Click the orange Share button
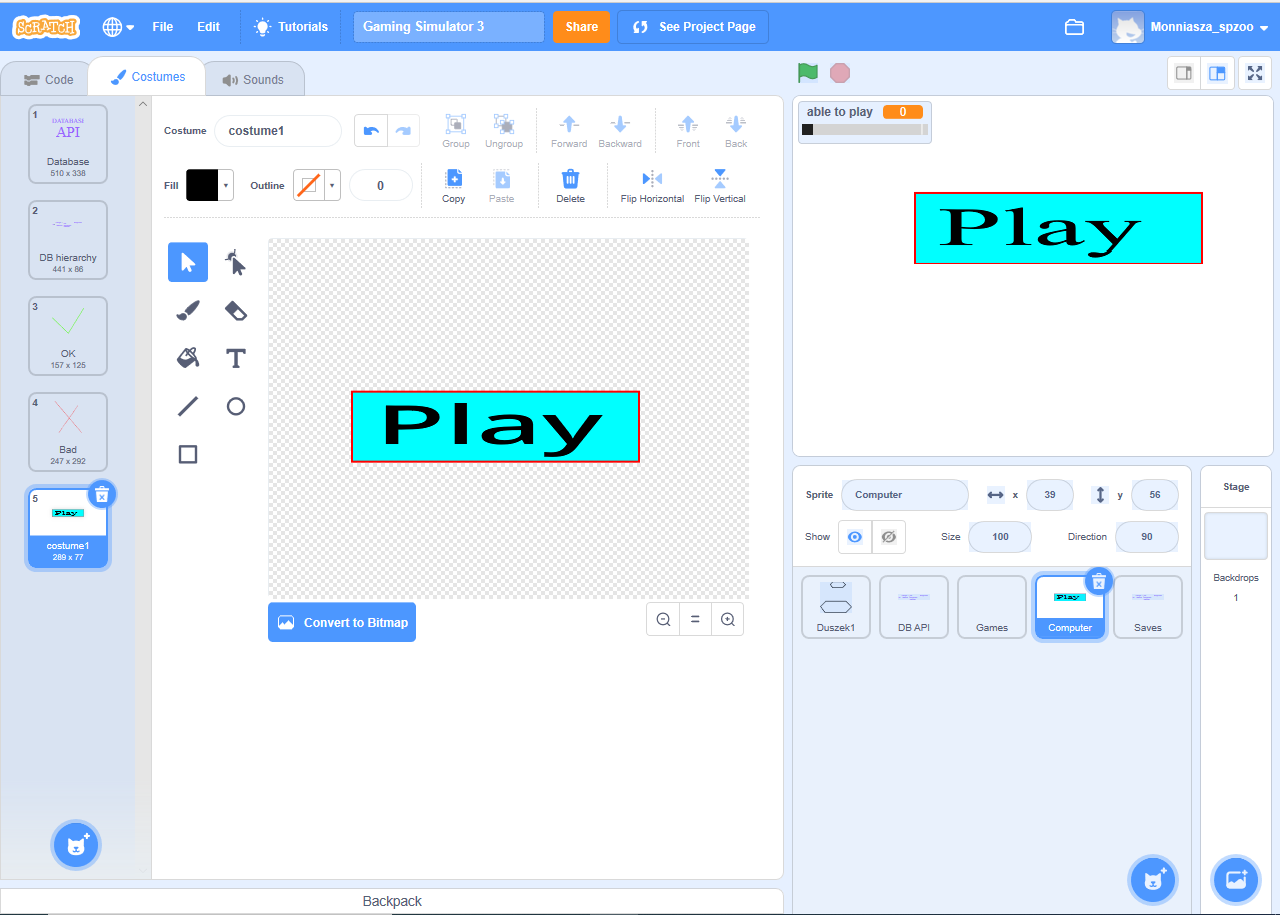The image size is (1280, 915). point(581,27)
